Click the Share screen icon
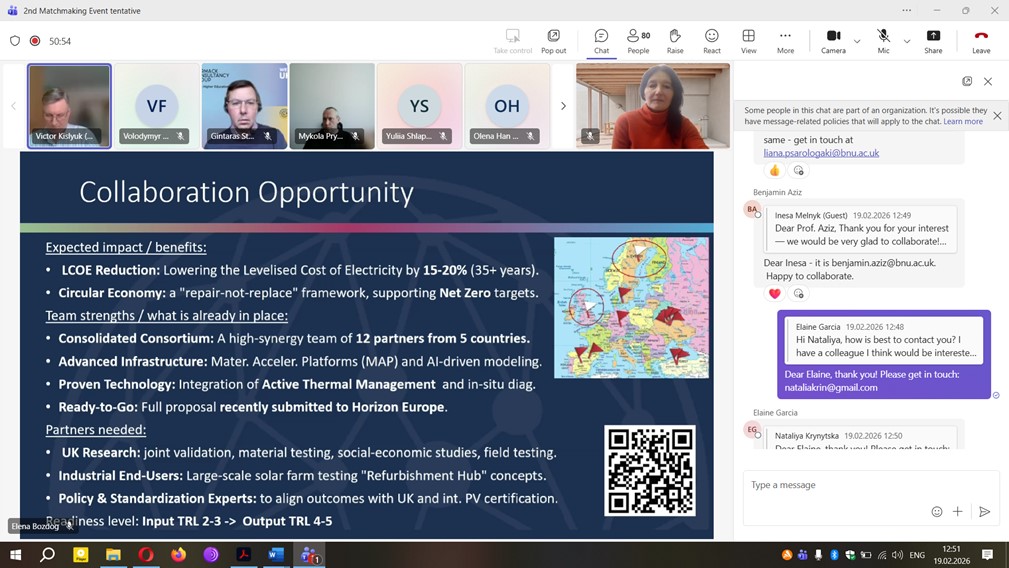The width and height of the screenshot is (1009, 568). tap(932, 41)
